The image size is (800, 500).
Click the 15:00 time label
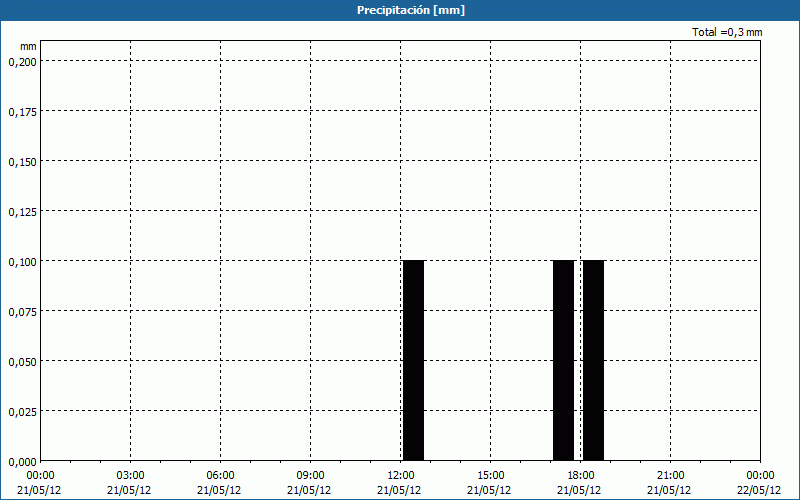coord(490,475)
